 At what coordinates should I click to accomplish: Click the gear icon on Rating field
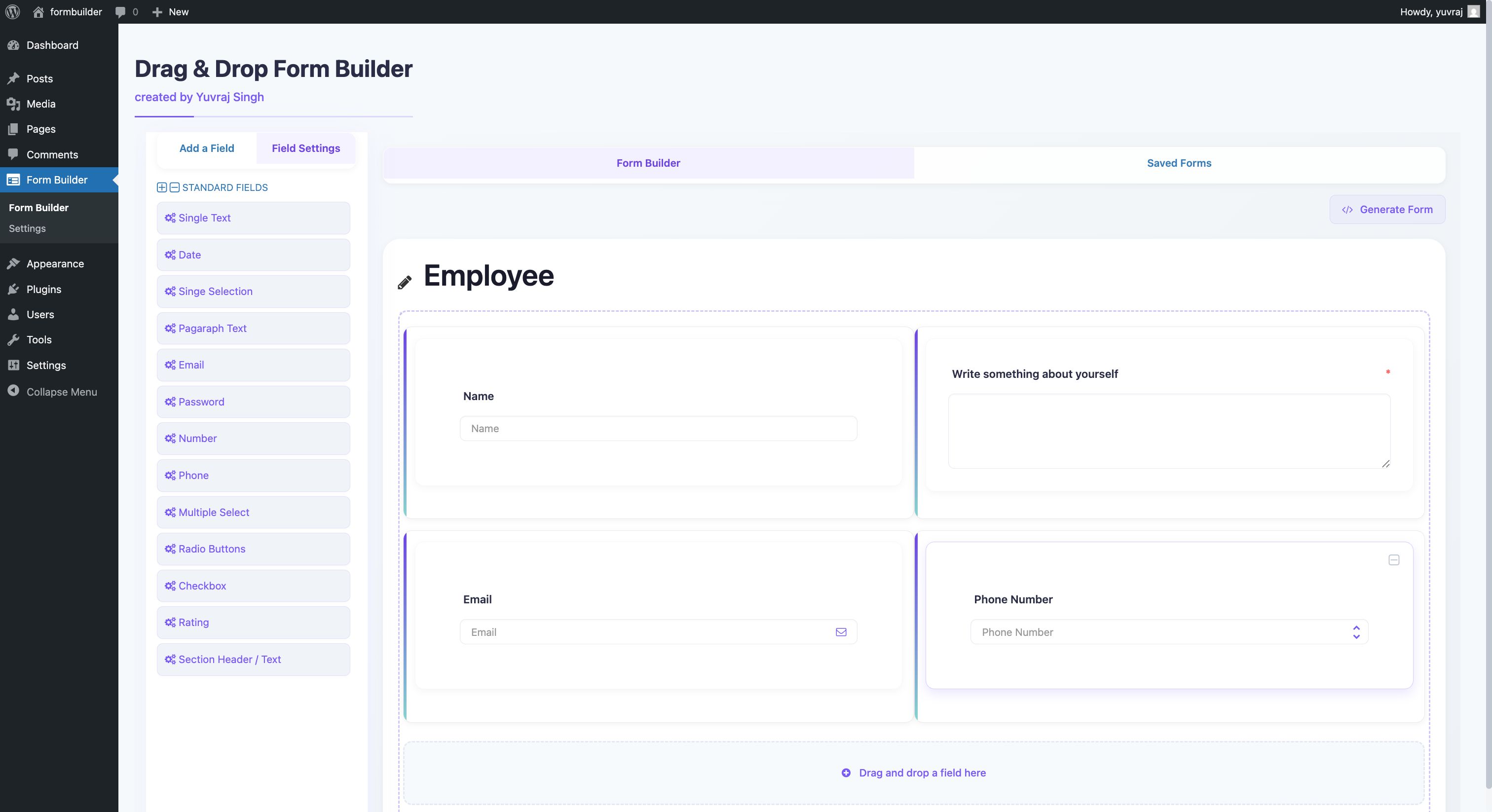[170, 622]
